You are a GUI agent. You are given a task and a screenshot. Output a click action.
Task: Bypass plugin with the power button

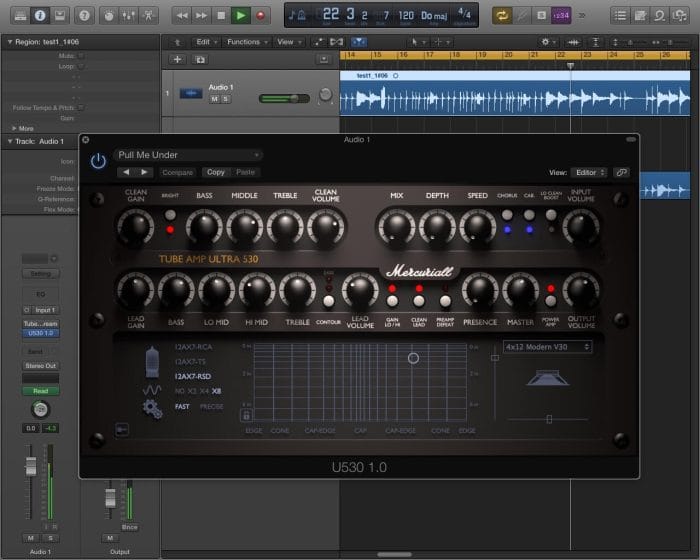coord(98,161)
